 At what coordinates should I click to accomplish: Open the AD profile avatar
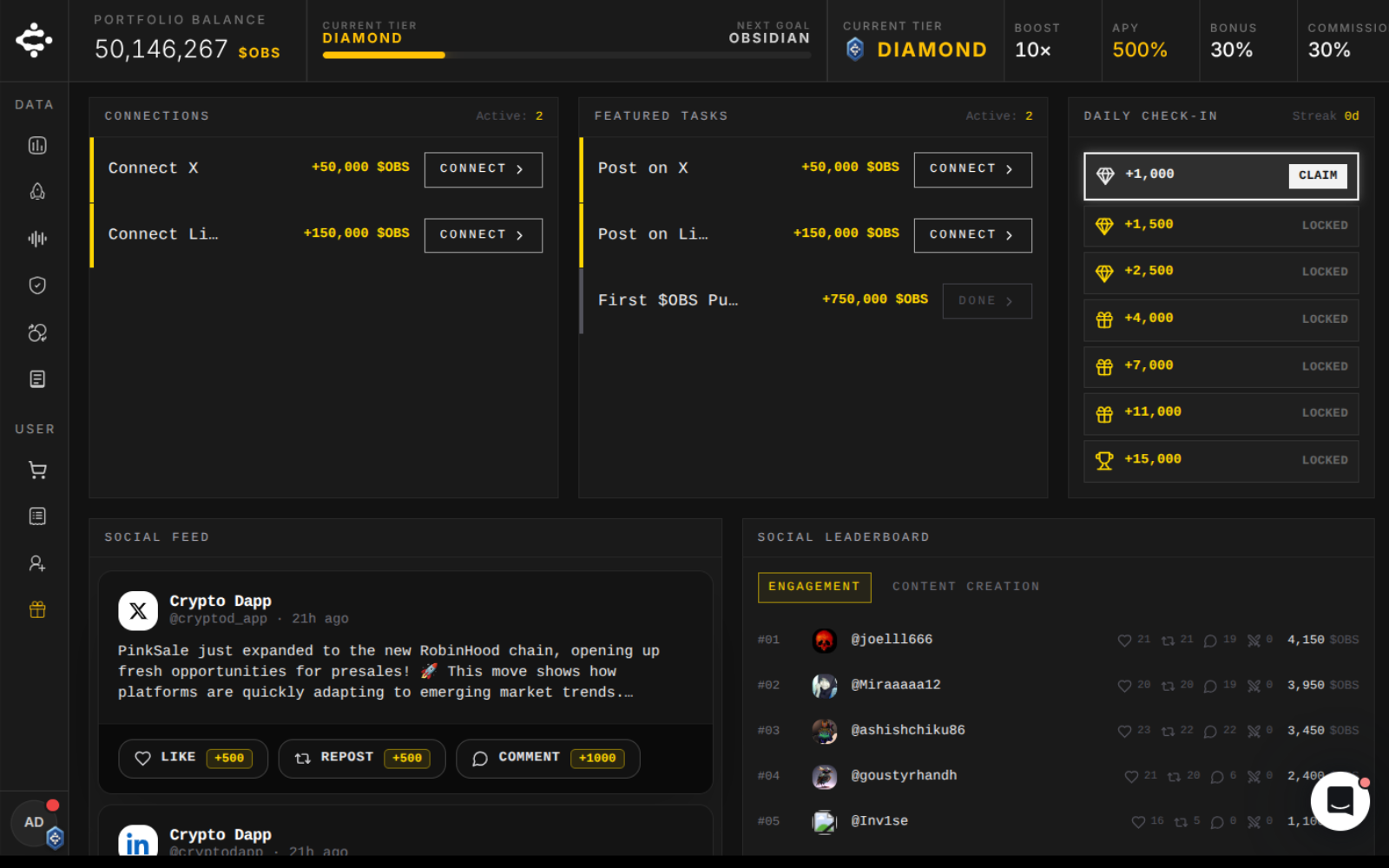pyautogui.click(x=35, y=822)
